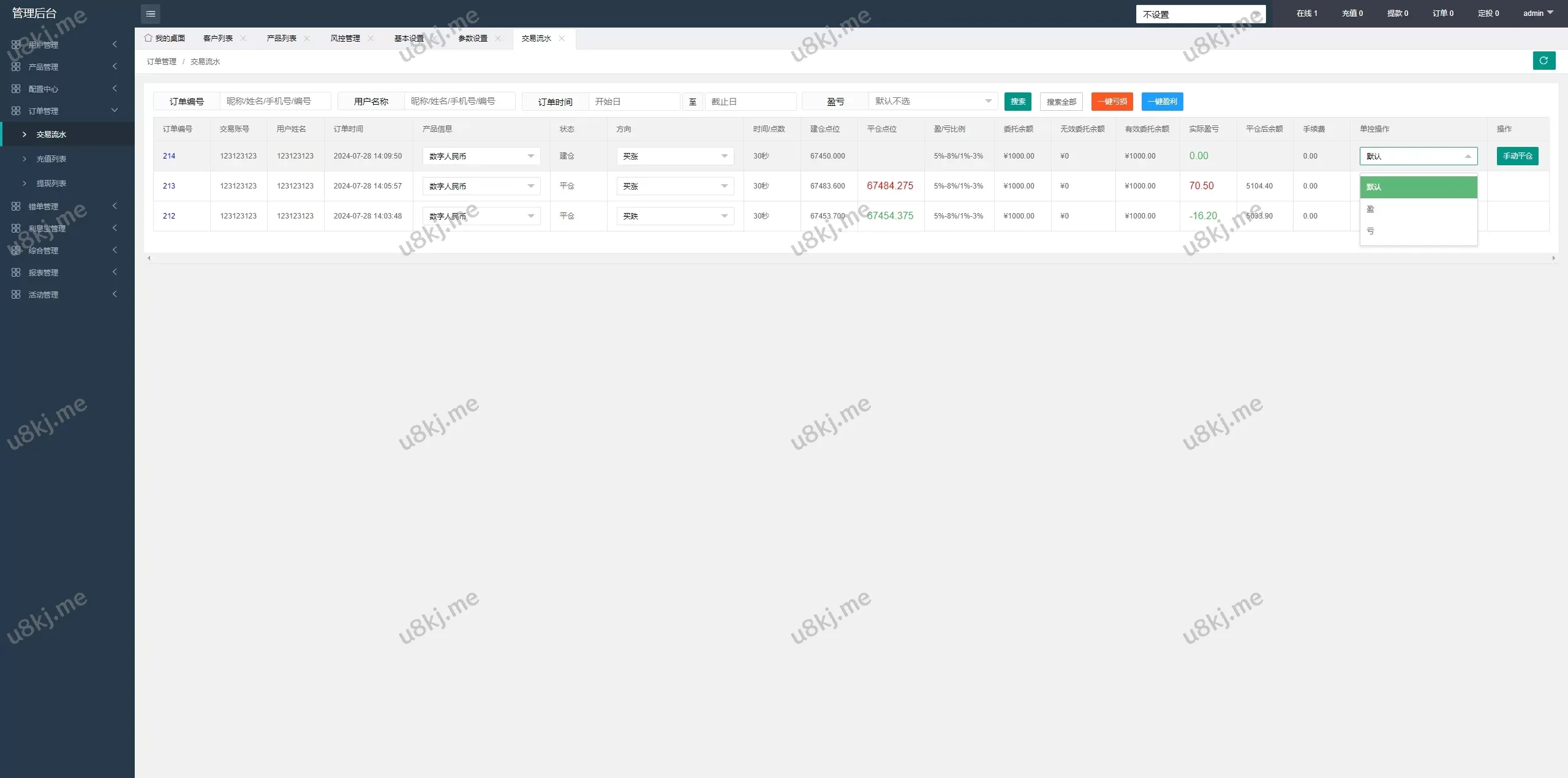This screenshot has width=1568, height=778.
Task: Close the 交易流水 tab with X
Action: click(562, 38)
